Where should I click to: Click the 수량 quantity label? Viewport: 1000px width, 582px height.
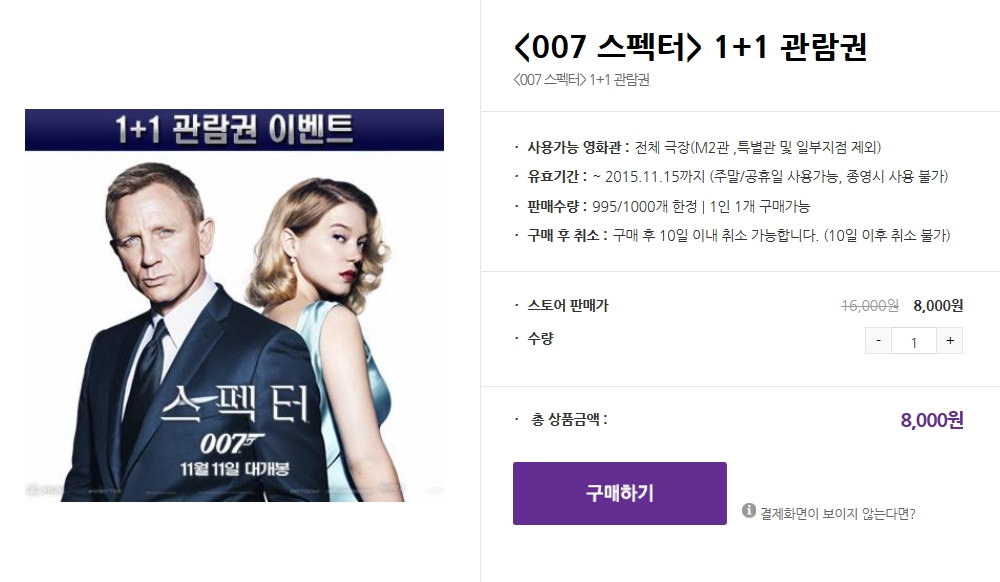coord(540,338)
